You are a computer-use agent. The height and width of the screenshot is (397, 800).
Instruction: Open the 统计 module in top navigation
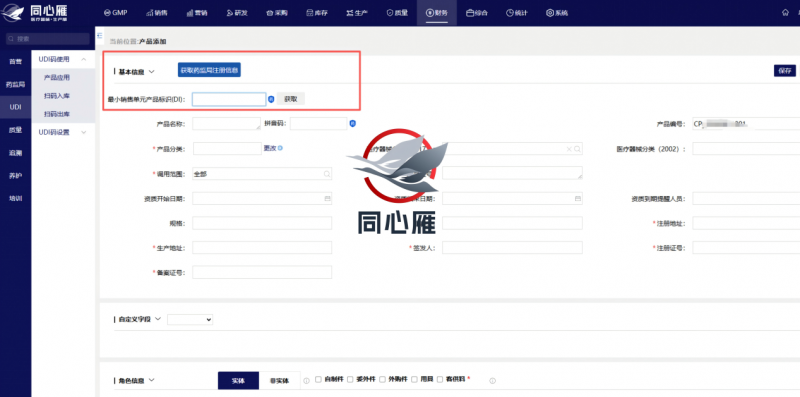click(517, 13)
